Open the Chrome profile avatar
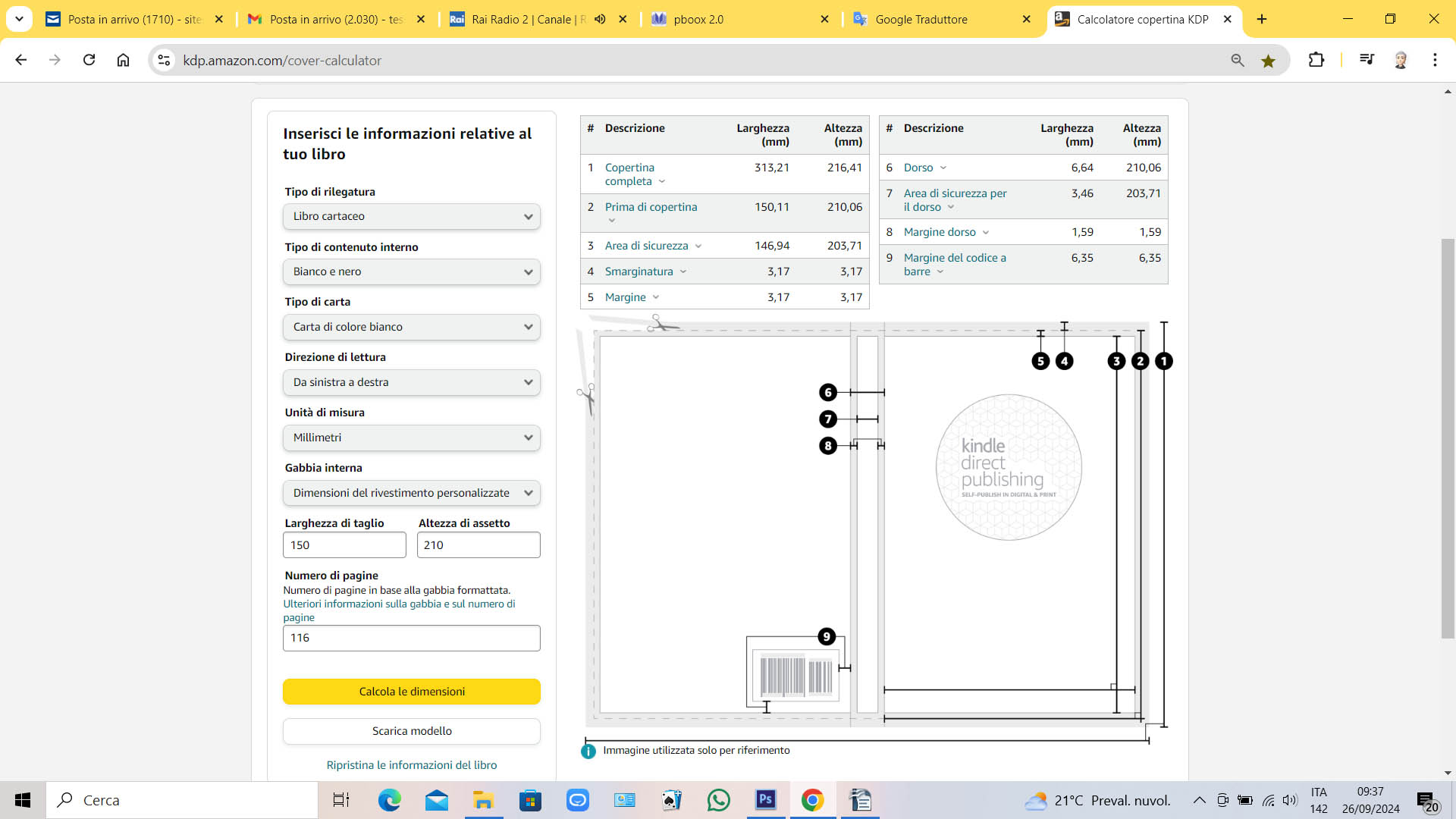Viewport: 1456px width, 819px height. click(x=1401, y=60)
